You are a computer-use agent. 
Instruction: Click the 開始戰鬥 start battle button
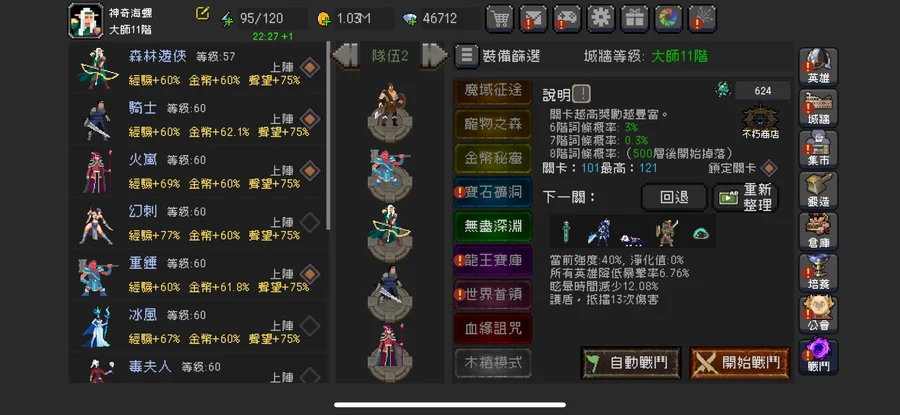point(740,363)
